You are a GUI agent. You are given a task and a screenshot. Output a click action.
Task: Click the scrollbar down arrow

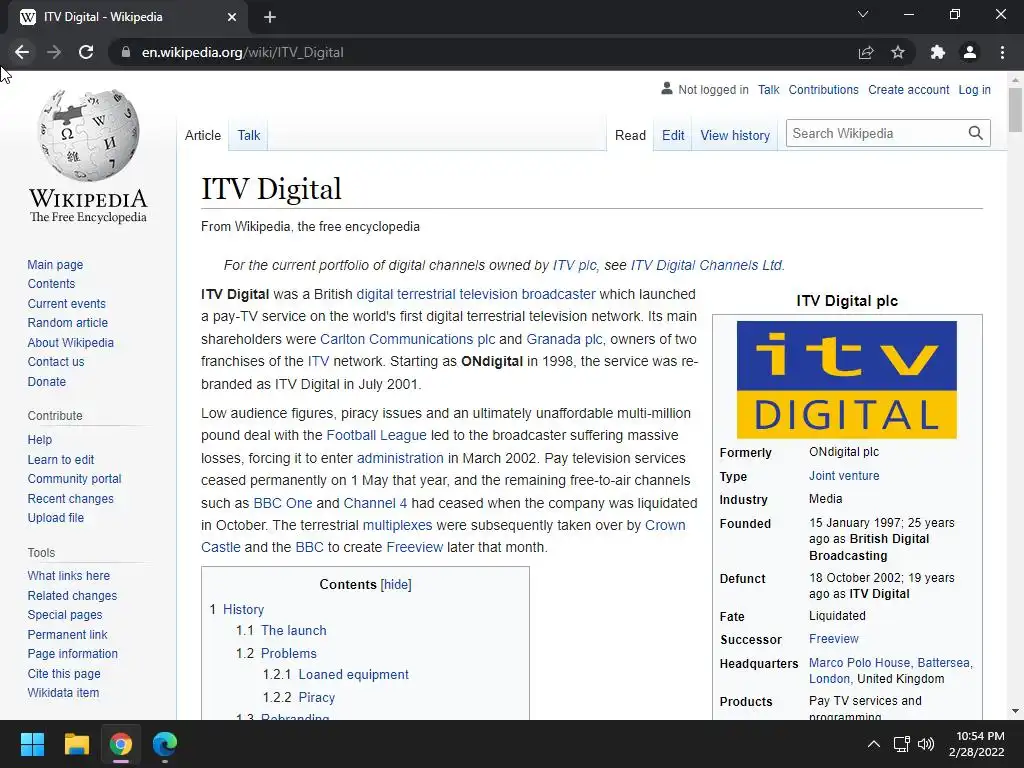1015,711
